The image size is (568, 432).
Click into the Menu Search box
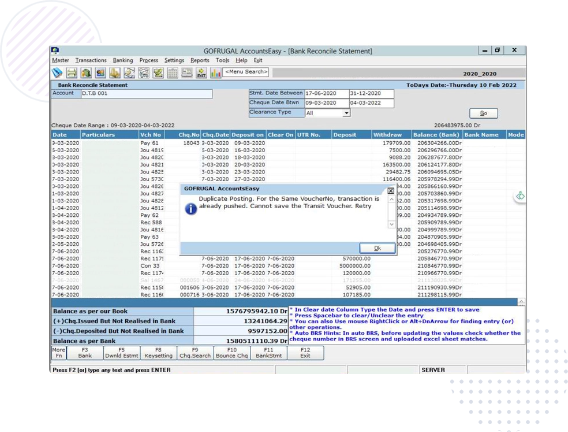pos(246,72)
